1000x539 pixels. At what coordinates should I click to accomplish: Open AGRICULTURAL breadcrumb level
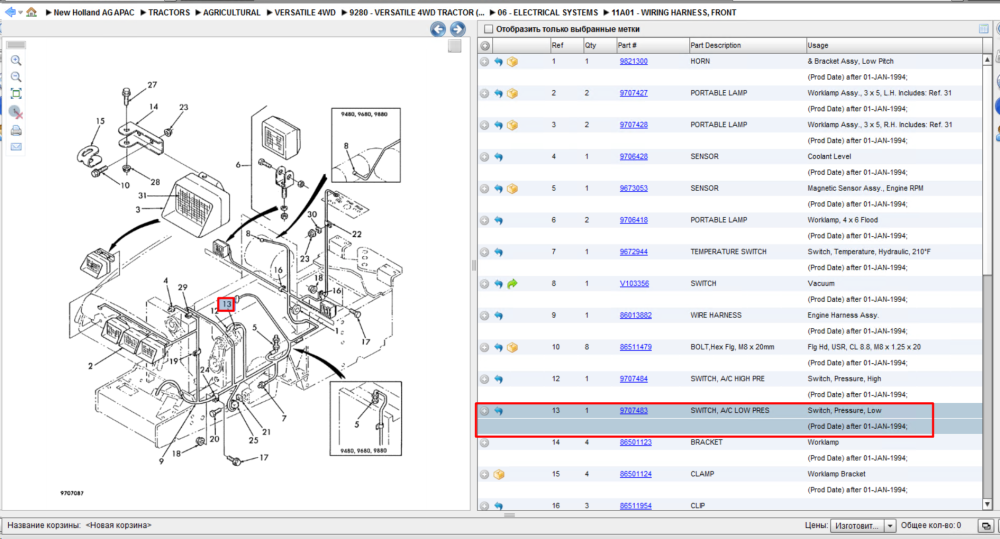[x=232, y=12]
